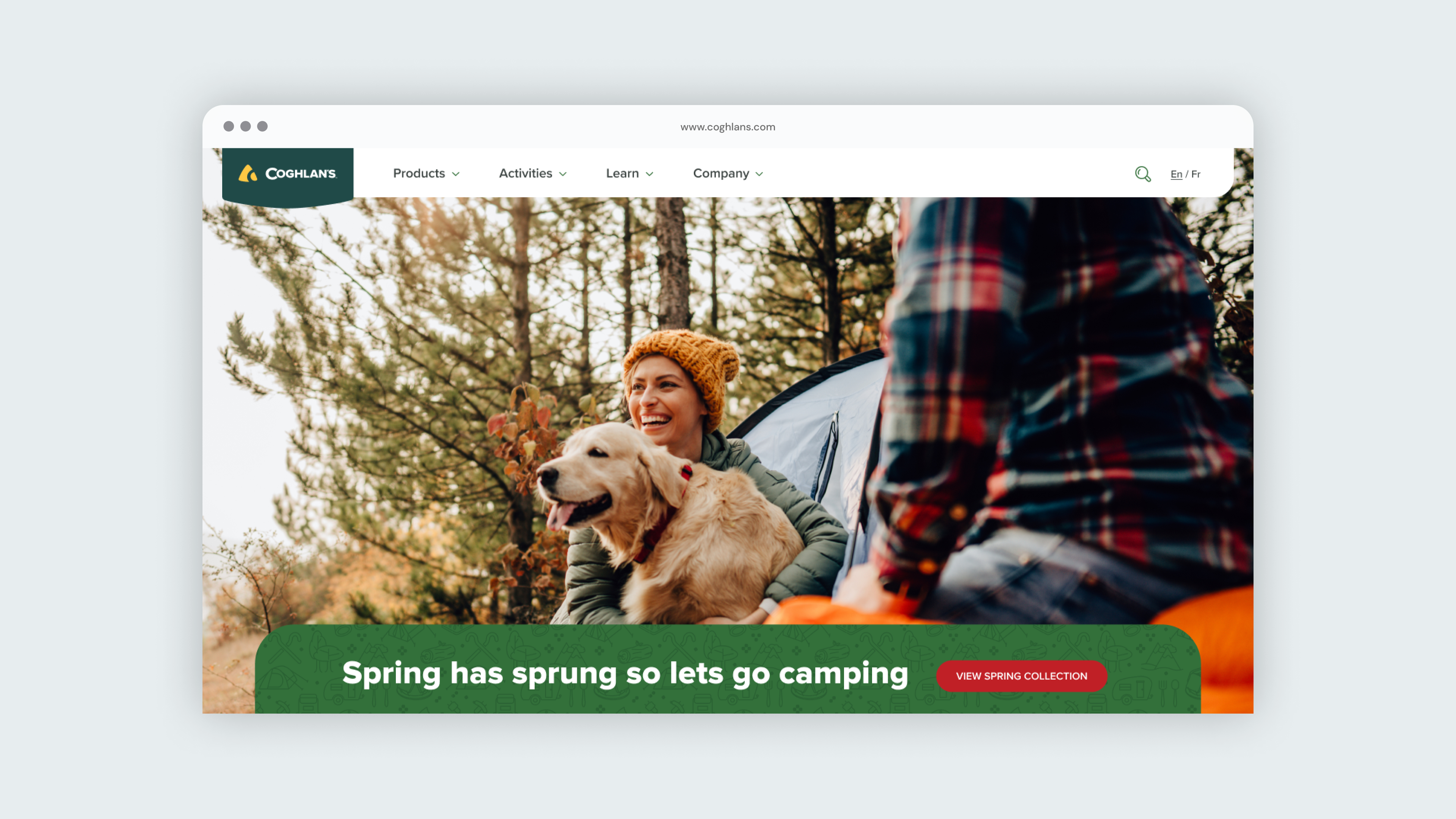Expand the Company chevron arrow
1456x819 pixels.
759,174
